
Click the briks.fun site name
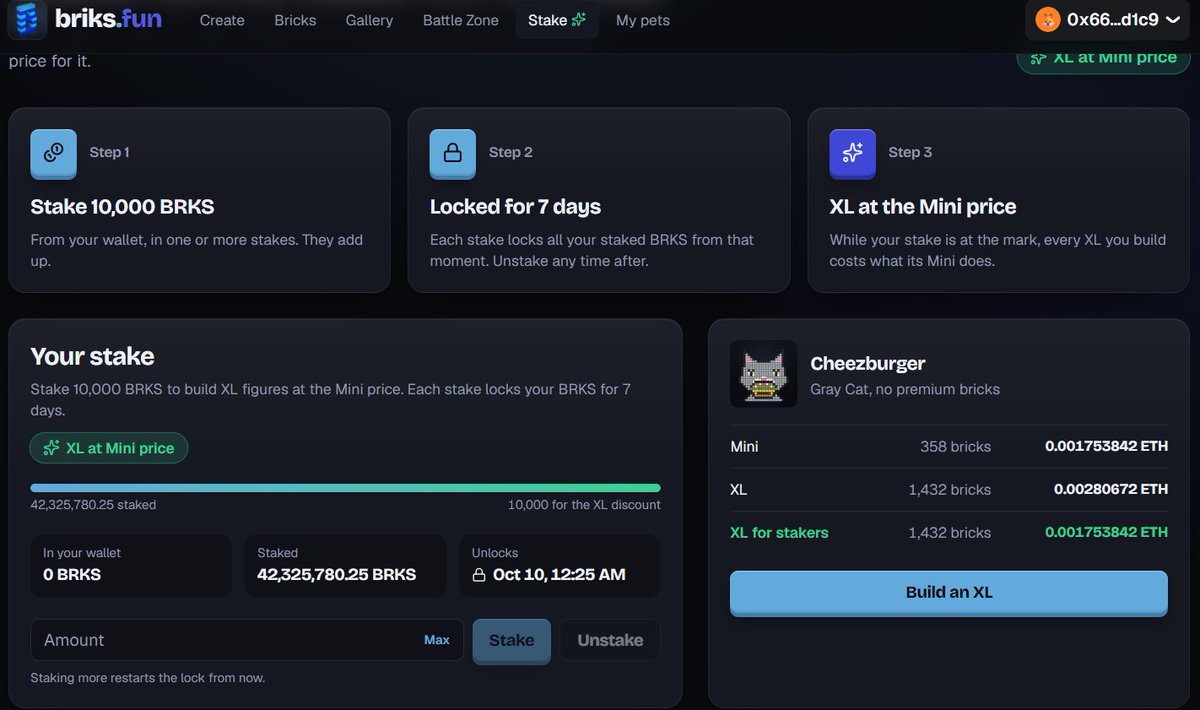tap(108, 19)
